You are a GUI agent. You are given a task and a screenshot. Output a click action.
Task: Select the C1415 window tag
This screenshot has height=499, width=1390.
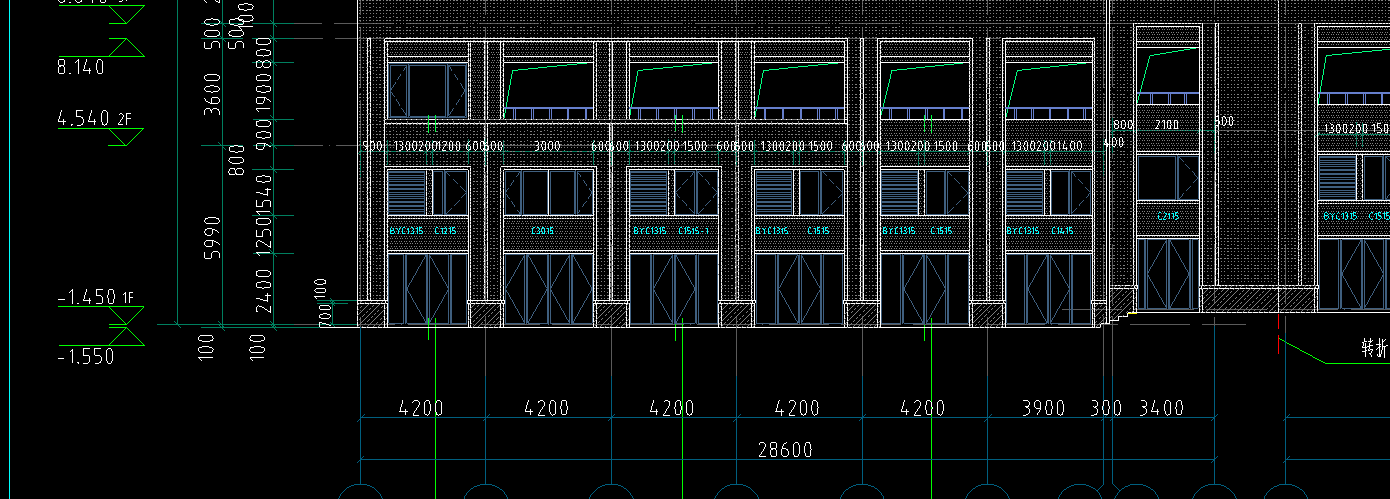click(1063, 231)
